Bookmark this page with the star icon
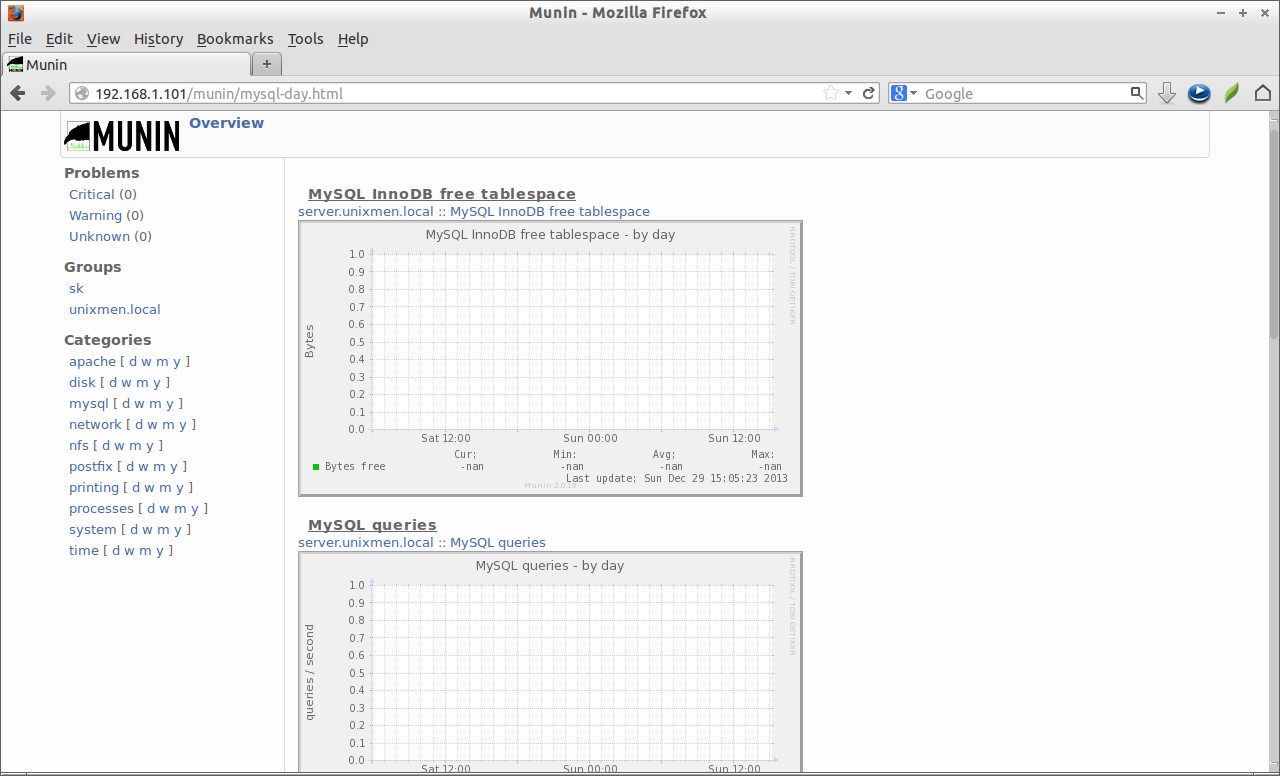This screenshot has width=1280, height=776. click(x=830, y=93)
